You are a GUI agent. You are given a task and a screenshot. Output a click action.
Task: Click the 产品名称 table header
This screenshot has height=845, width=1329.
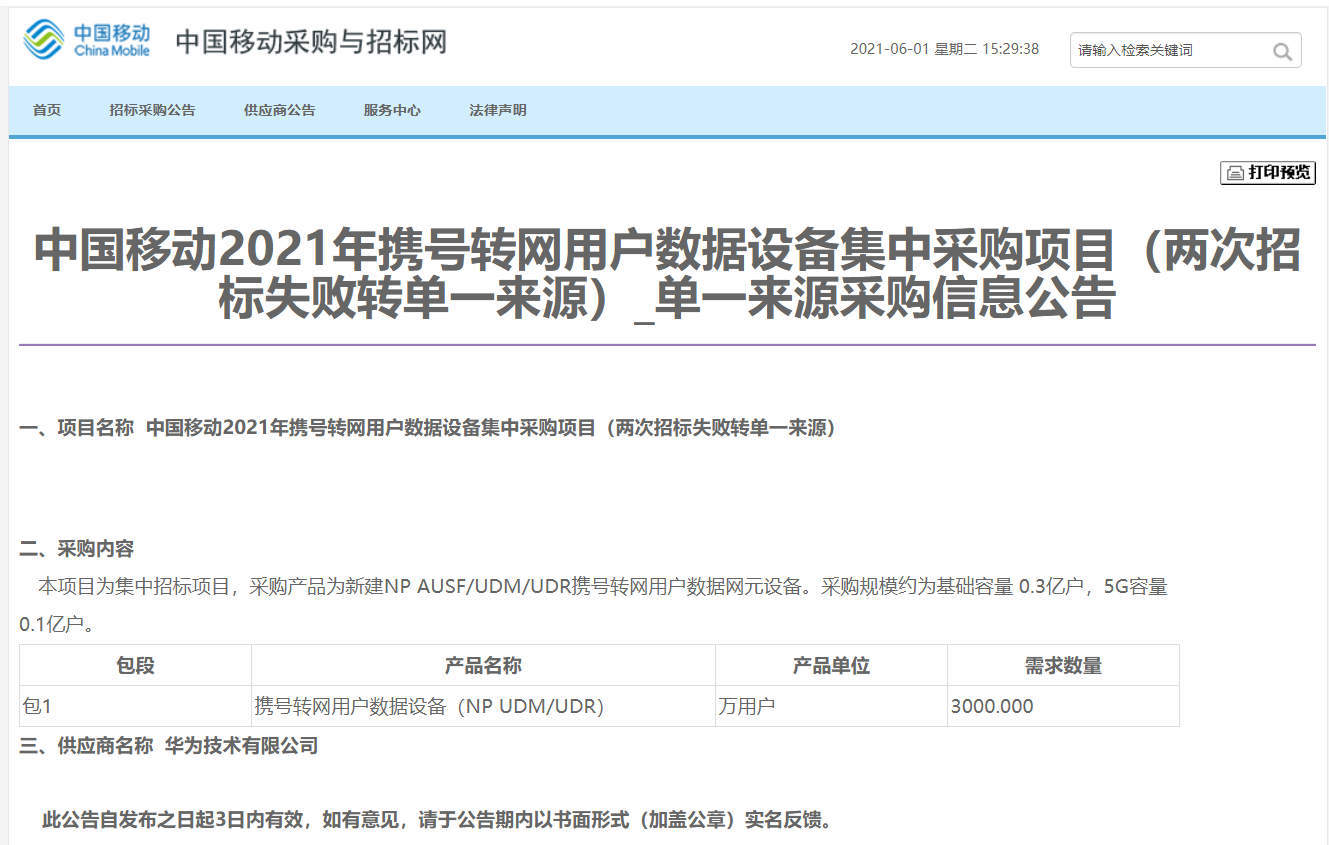click(484, 666)
